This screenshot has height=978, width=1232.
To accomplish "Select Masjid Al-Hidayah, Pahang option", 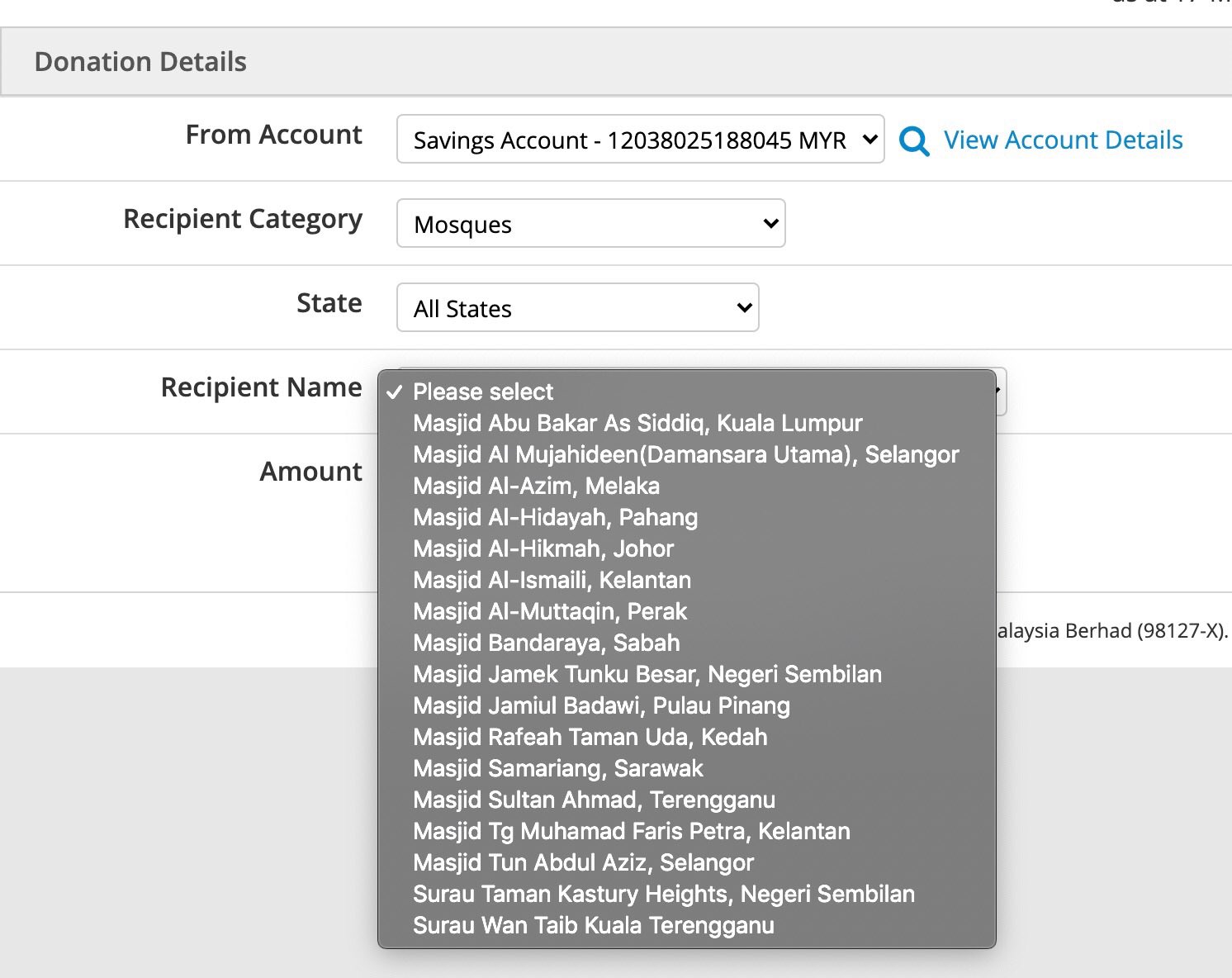I will [x=686, y=517].
